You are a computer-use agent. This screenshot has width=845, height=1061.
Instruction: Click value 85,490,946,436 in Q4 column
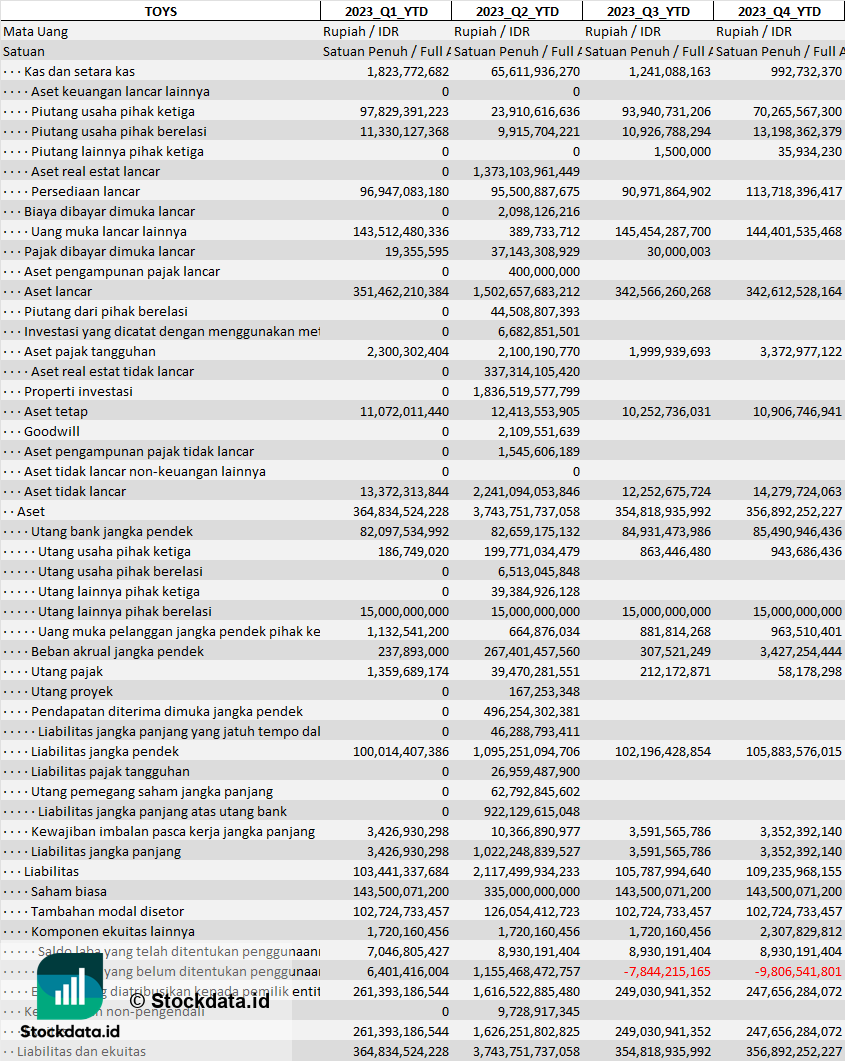point(797,531)
